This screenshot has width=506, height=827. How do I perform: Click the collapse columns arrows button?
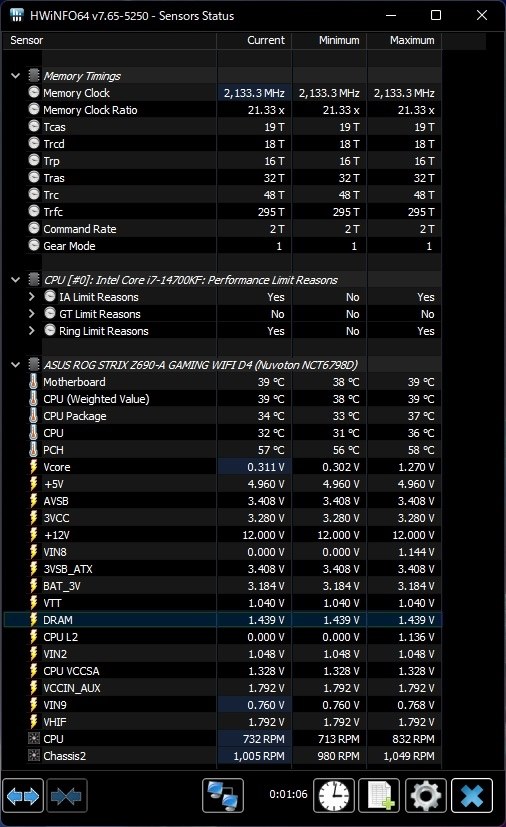(x=66, y=795)
